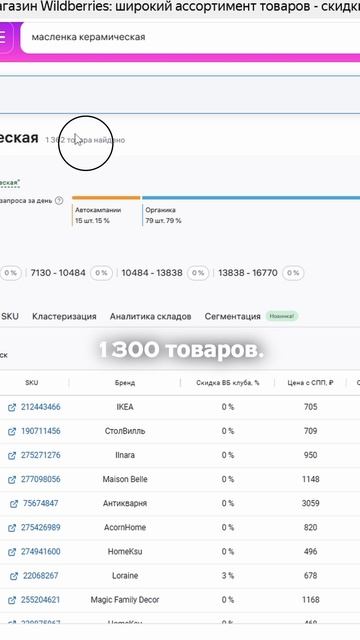Click the Magic Family Decor brand cell

coord(125,600)
